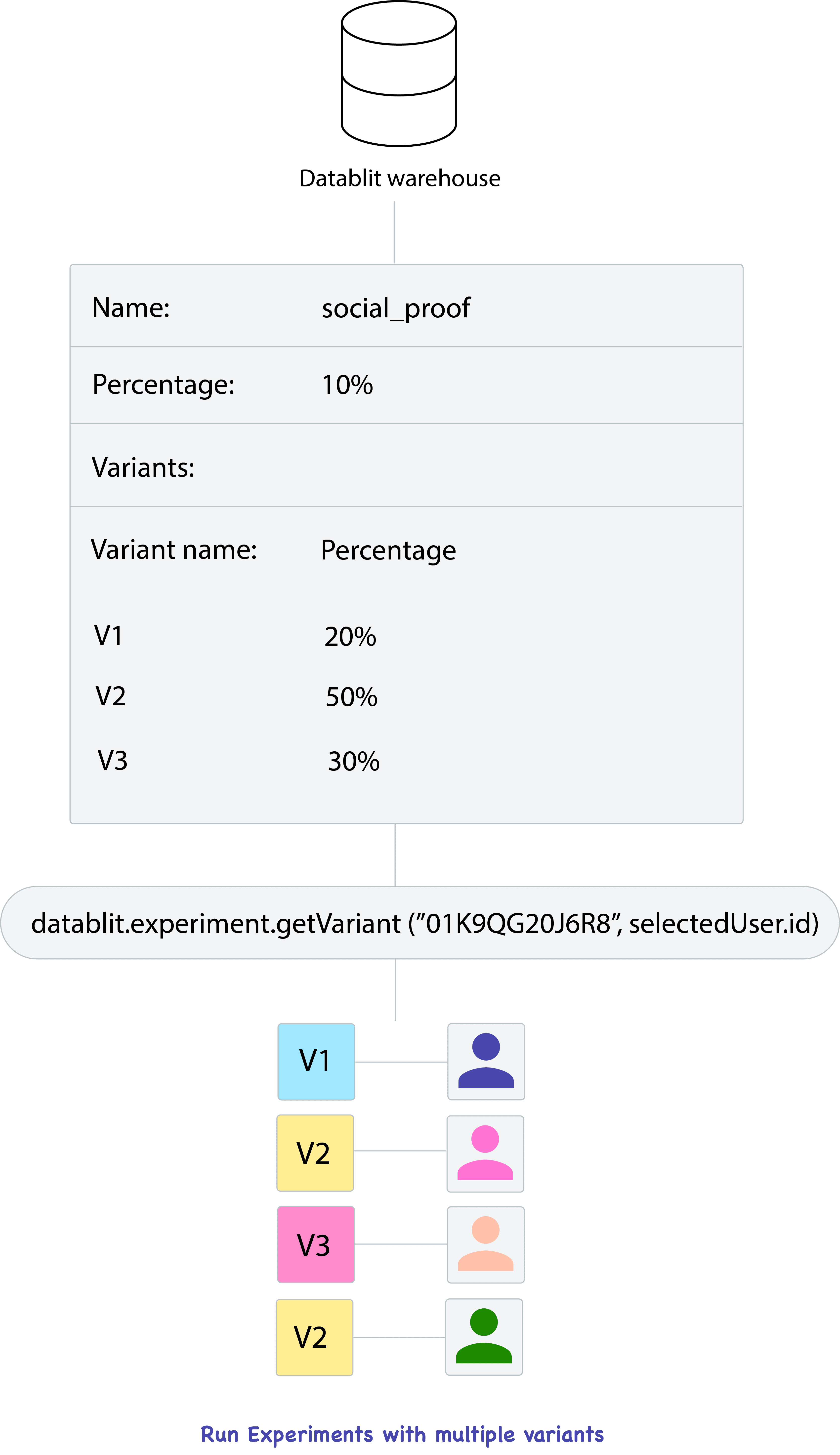Select the pink V3 variant box
The height and width of the screenshot is (1455, 840).
tap(316, 1244)
